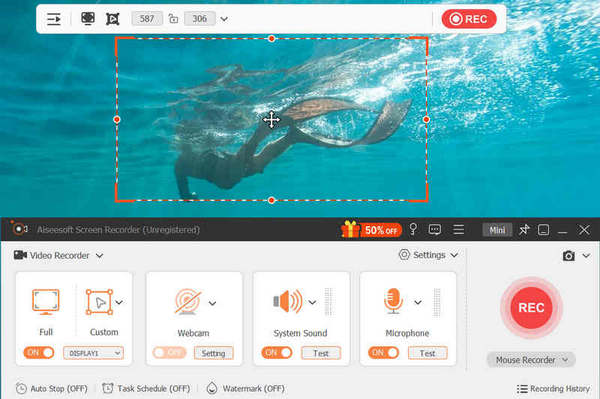Image resolution: width=600 pixels, height=399 pixels.
Task: Select custom region icon in floating toolbar
Action: pyautogui.click(x=112, y=19)
